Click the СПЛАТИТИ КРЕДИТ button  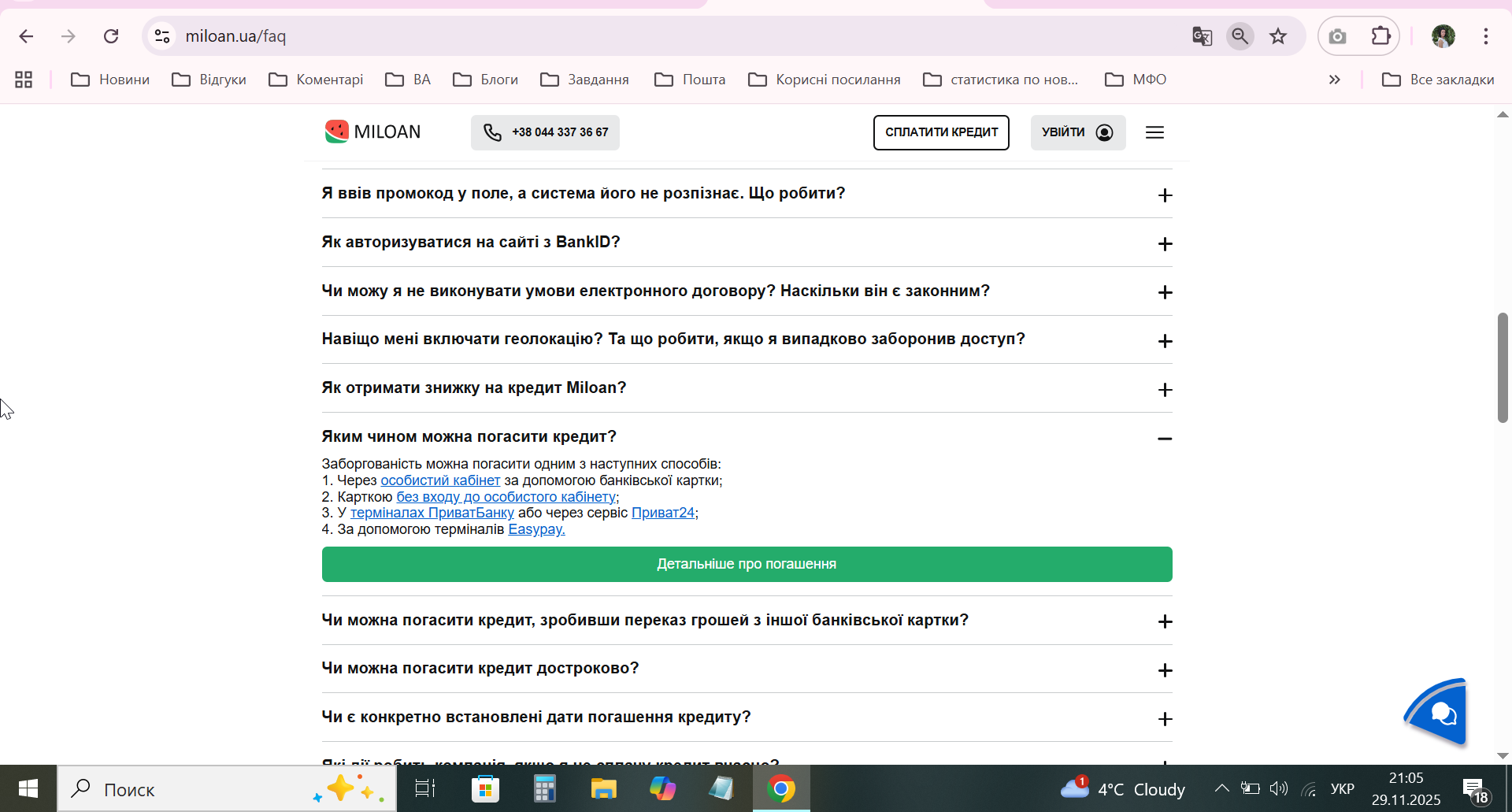coord(941,132)
